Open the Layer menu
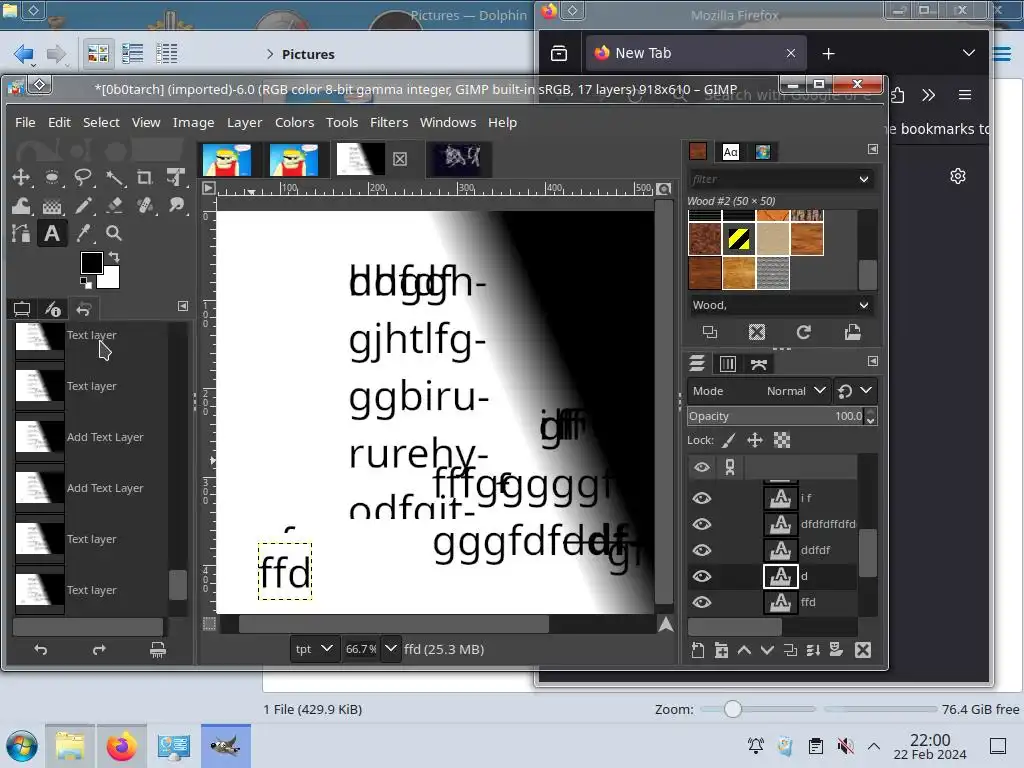Screen dimensions: 1024x768 pos(244,122)
